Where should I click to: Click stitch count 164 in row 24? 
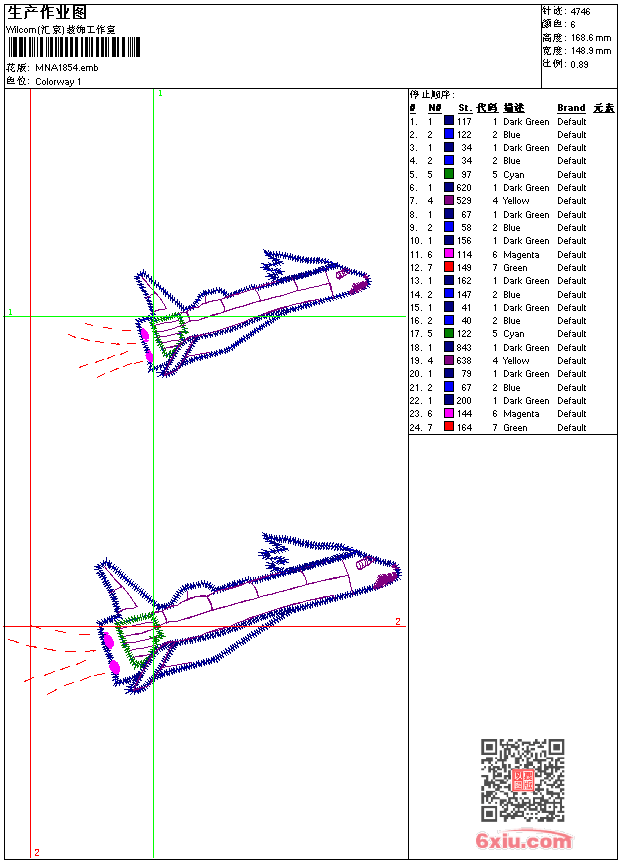pyautogui.click(x=464, y=428)
